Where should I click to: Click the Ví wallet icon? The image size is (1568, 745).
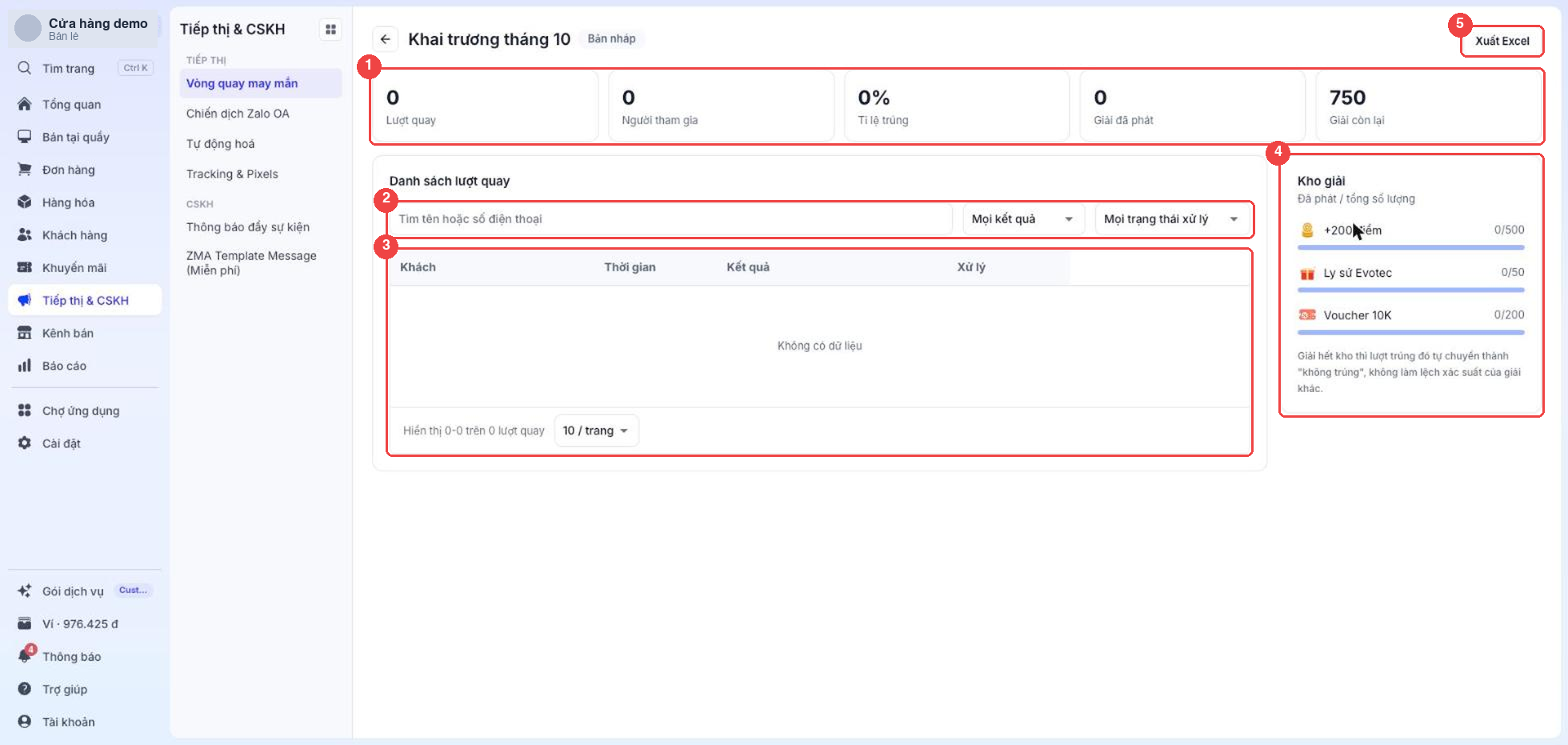coord(25,623)
